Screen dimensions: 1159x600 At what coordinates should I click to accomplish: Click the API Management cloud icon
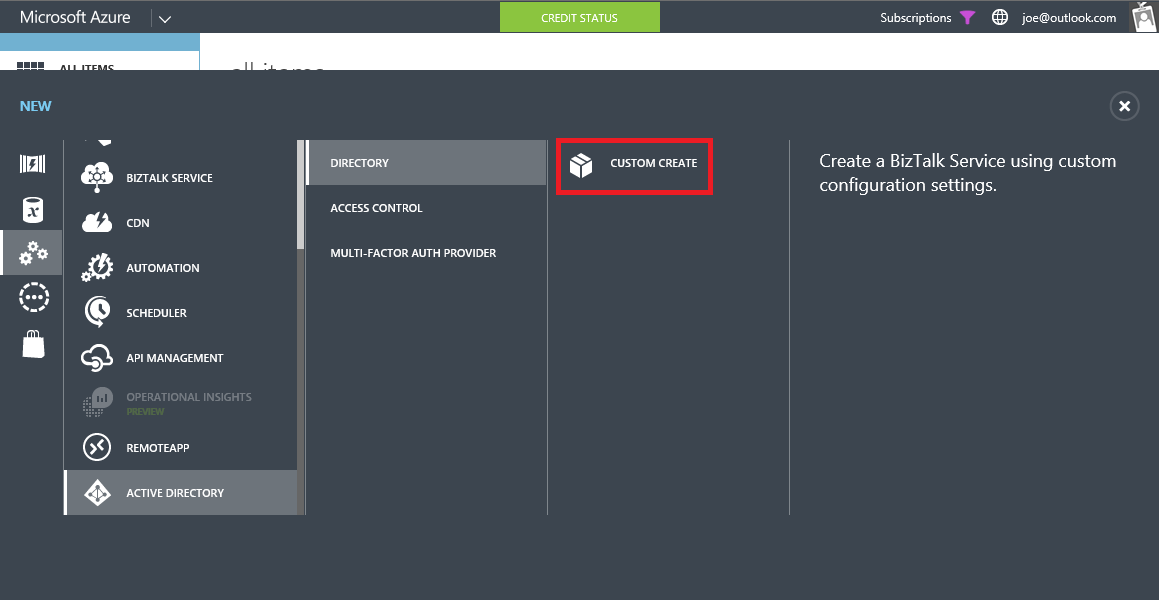97,358
